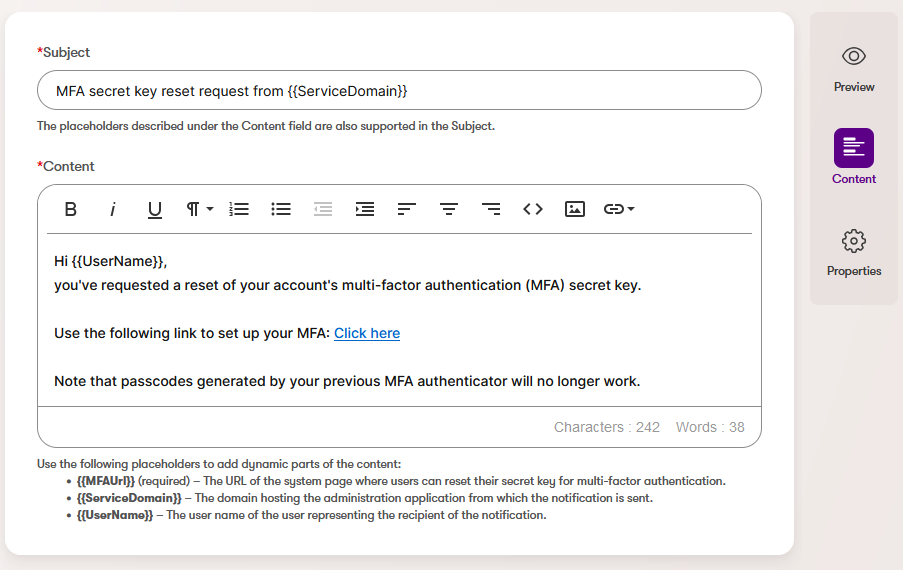Align text to the left

point(407,209)
